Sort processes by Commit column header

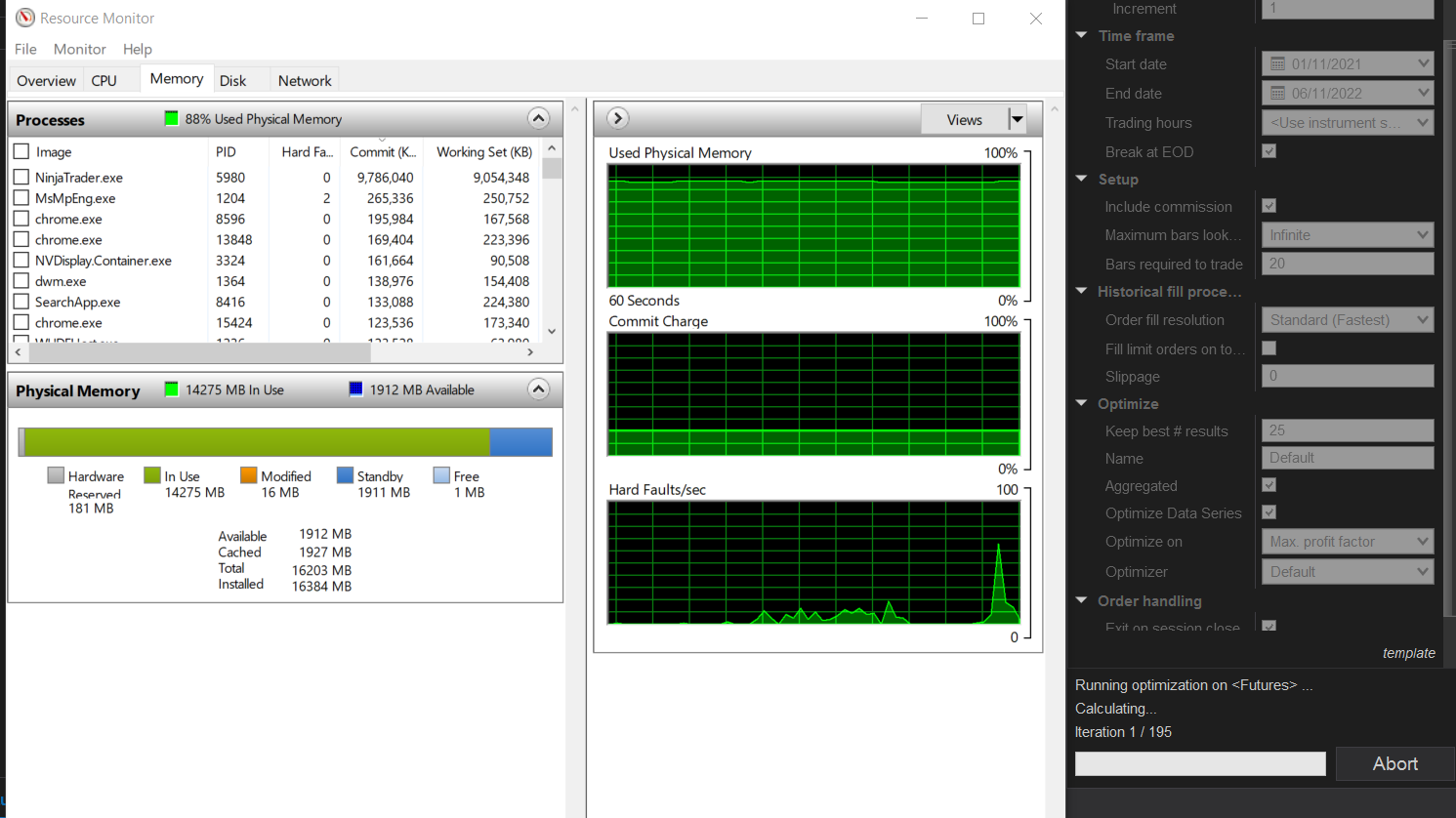(x=383, y=151)
